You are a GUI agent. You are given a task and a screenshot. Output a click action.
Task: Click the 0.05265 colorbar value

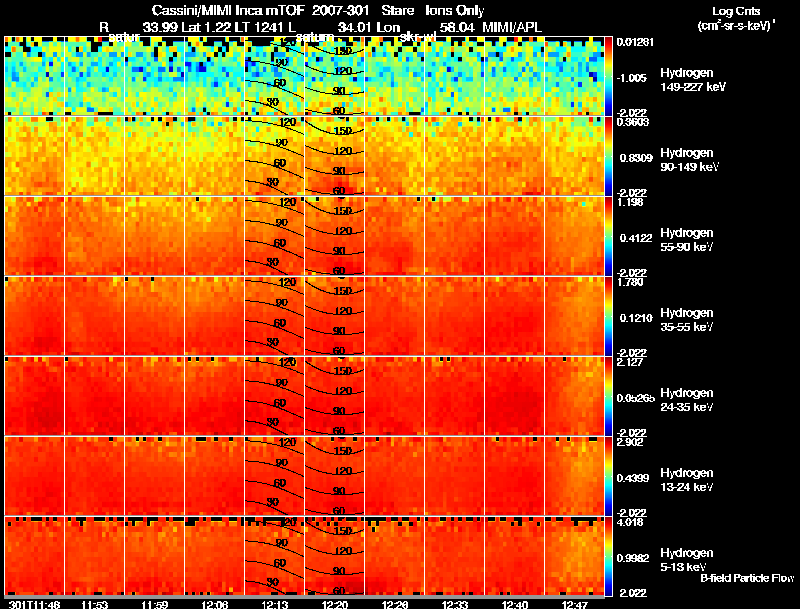635,398
